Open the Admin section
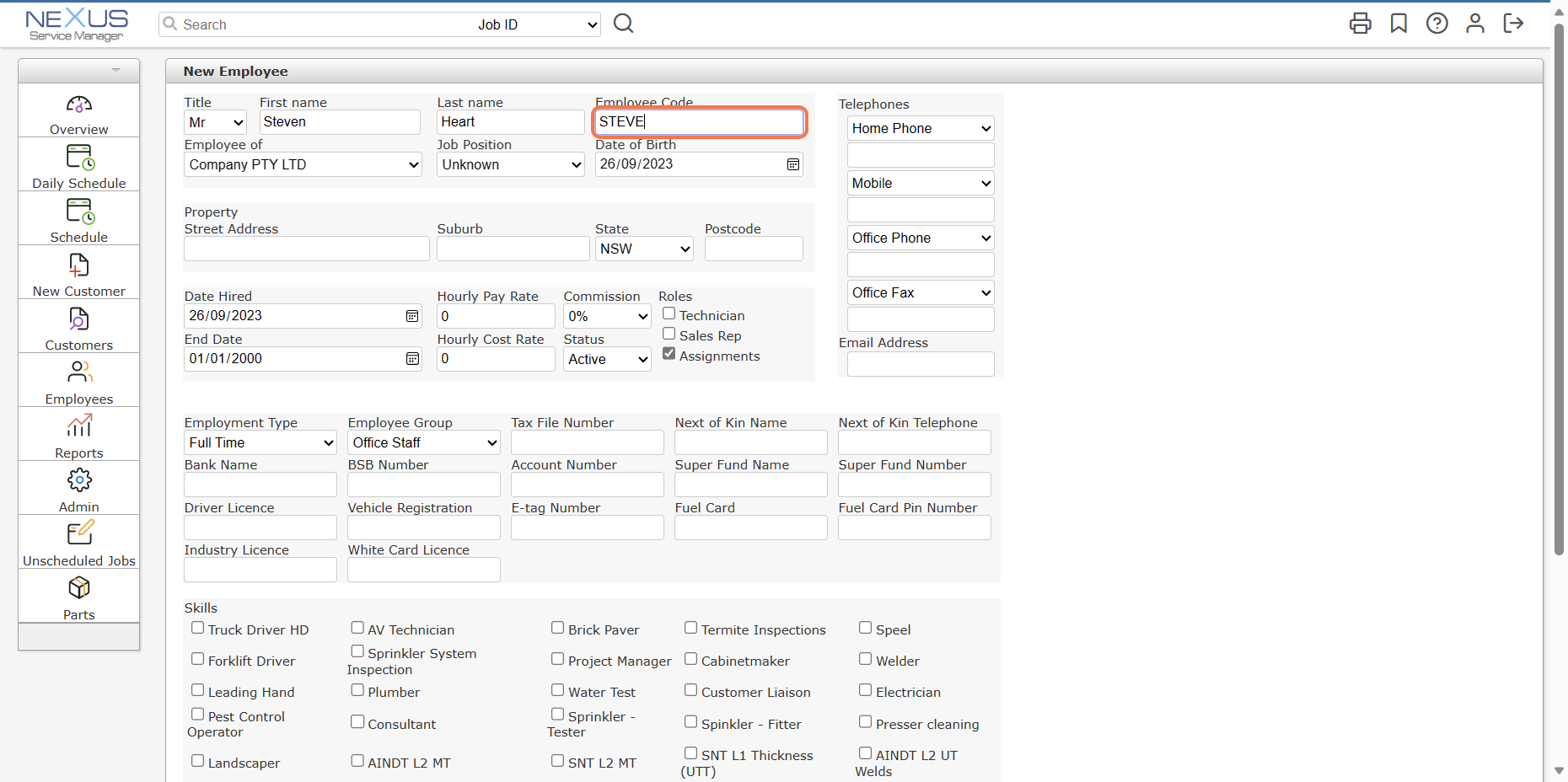This screenshot has height=782, width=1568. (x=78, y=488)
